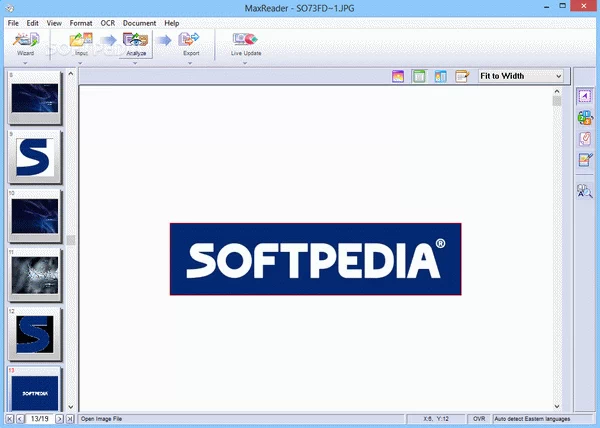Open the Edit menu
Image resolution: width=600 pixels, height=428 pixels.
33,23
